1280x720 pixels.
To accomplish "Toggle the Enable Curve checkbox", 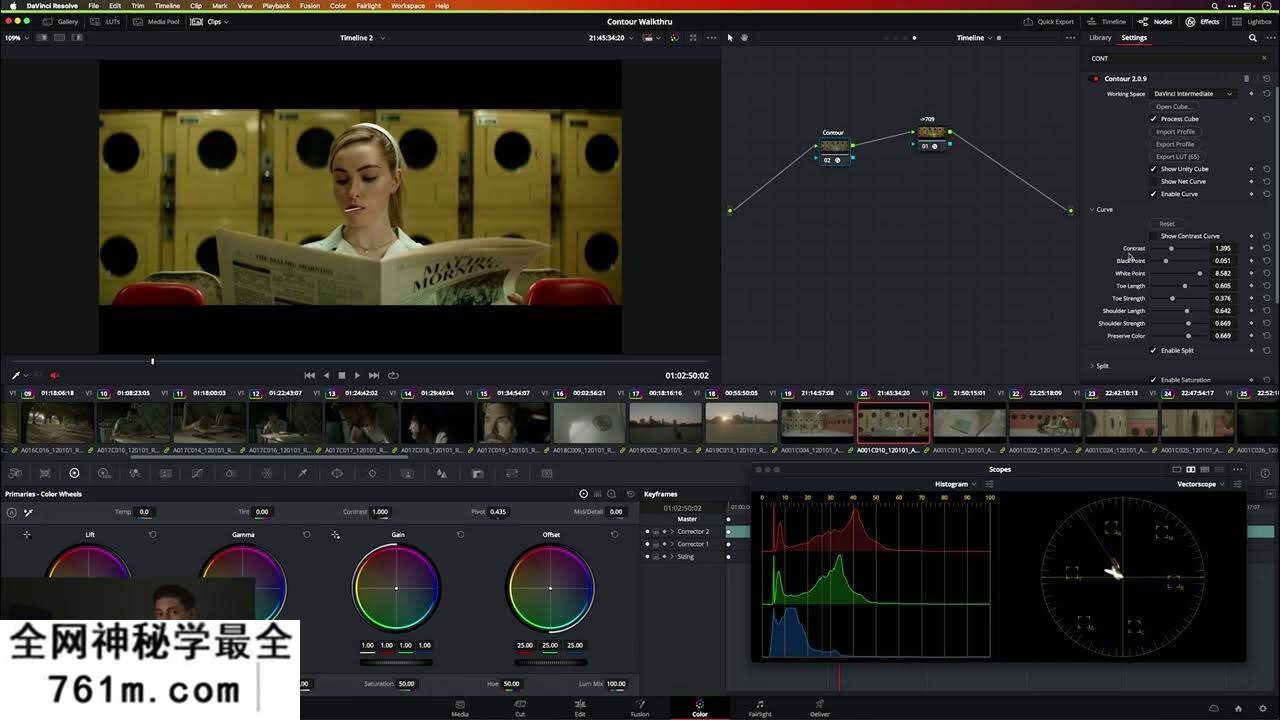I will [1153, 194].
